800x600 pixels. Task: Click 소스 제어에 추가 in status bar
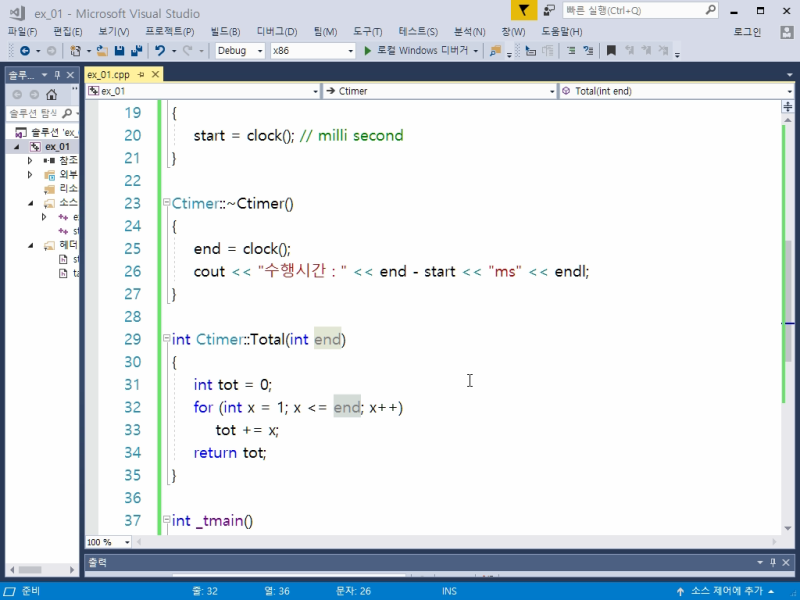tap(727, 591)
